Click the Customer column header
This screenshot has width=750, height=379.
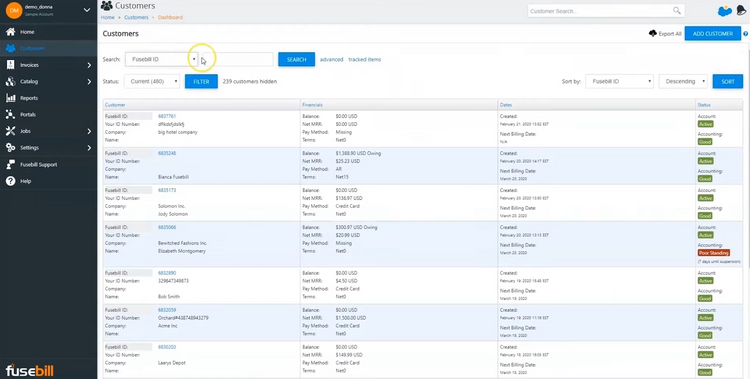click(115, 105)
